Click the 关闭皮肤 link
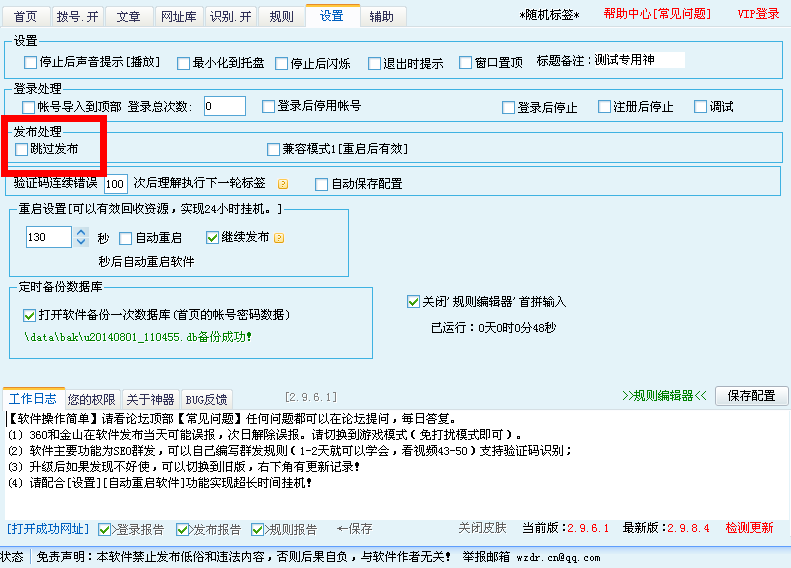Screen dimensions: 791x568 click(x=483, y=528)
